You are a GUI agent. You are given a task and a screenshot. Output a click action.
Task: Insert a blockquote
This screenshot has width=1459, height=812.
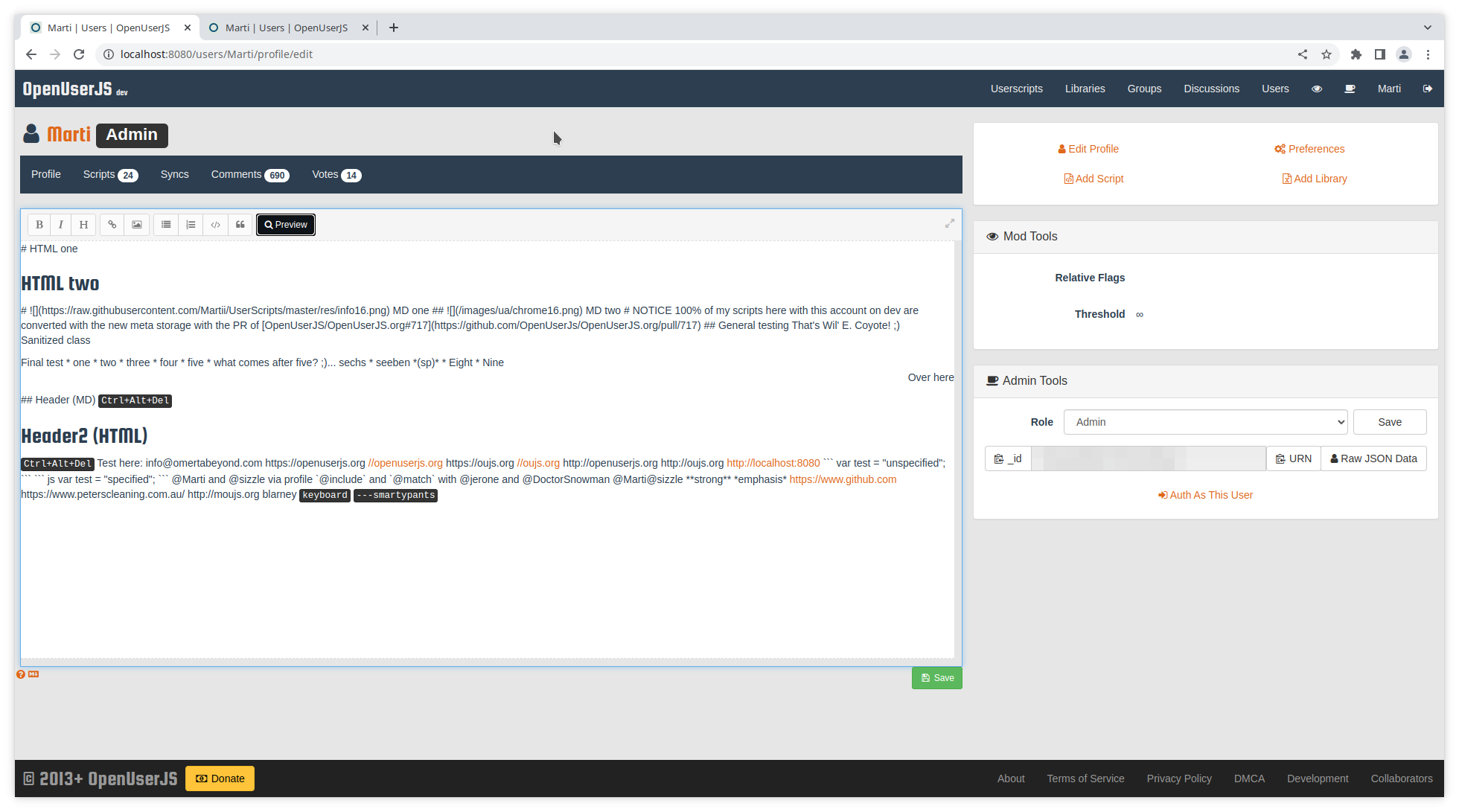tap(240, 225)
